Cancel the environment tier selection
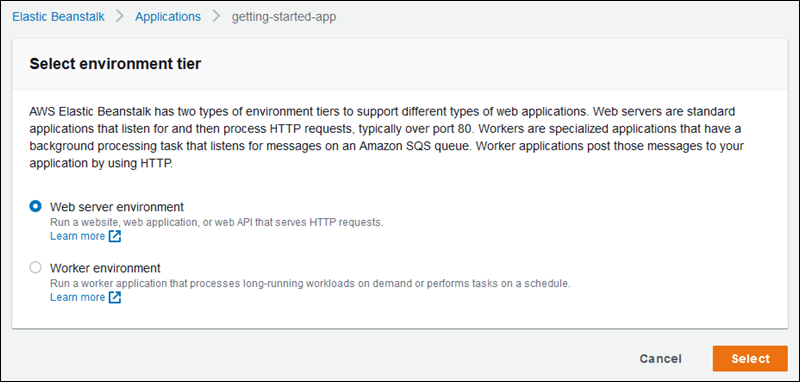 (x=661, y=359)
